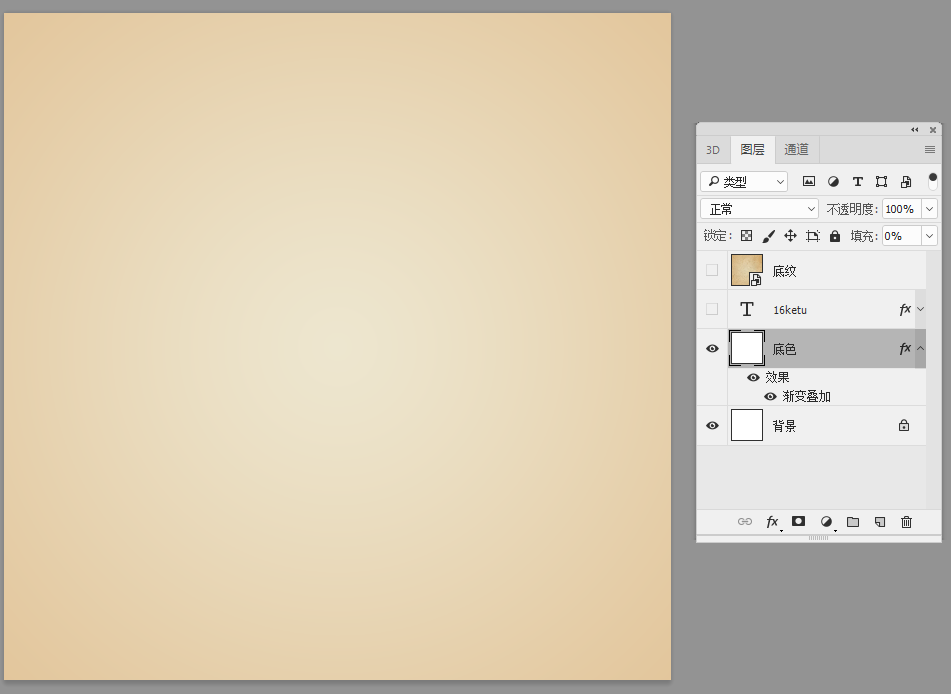
Task: Filter layers by shape icon
Action: click(881, 181)
